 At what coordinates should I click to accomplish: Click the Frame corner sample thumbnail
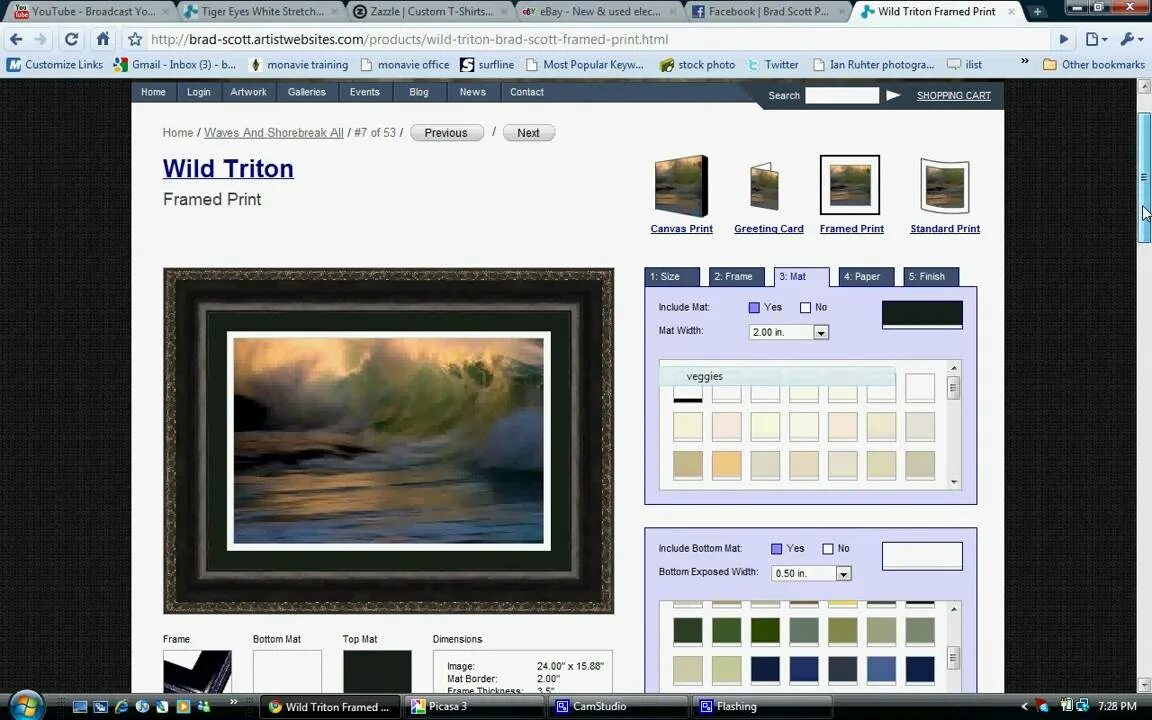click(x=197, y=672)
